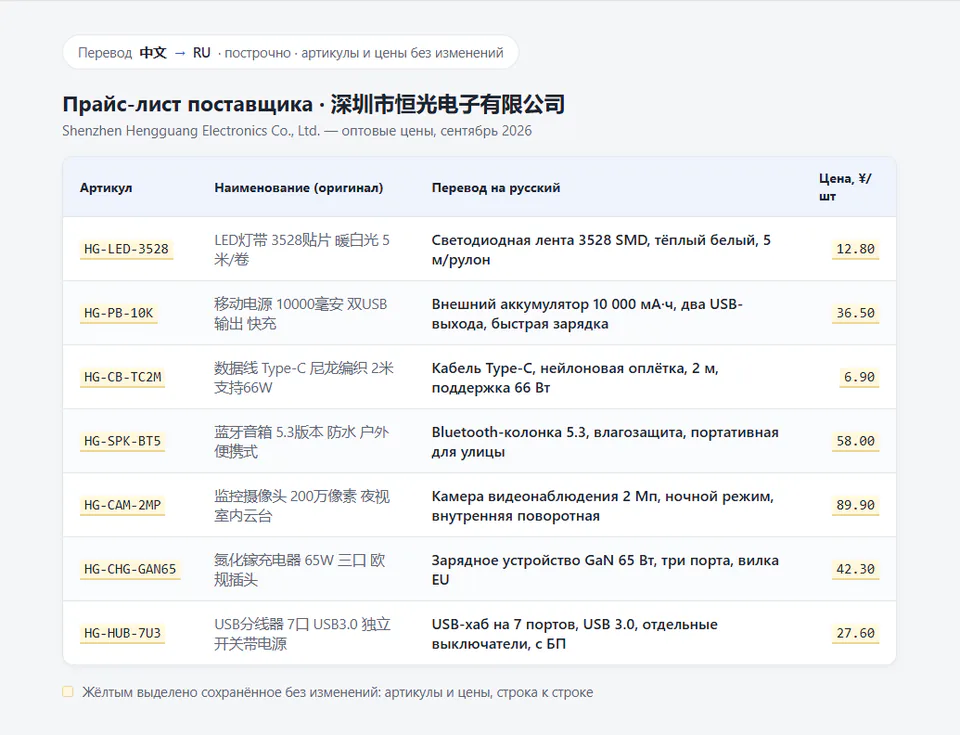The height and width of the screenshot is (735, 960).
Task: Click the price 12.80
Action: coord(855,249)
